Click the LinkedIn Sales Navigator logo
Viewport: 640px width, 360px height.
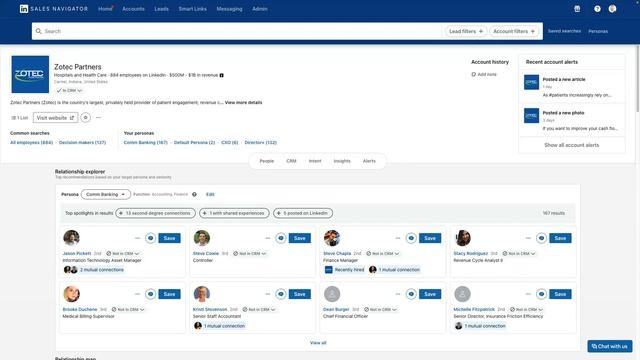tap(54, 9)
